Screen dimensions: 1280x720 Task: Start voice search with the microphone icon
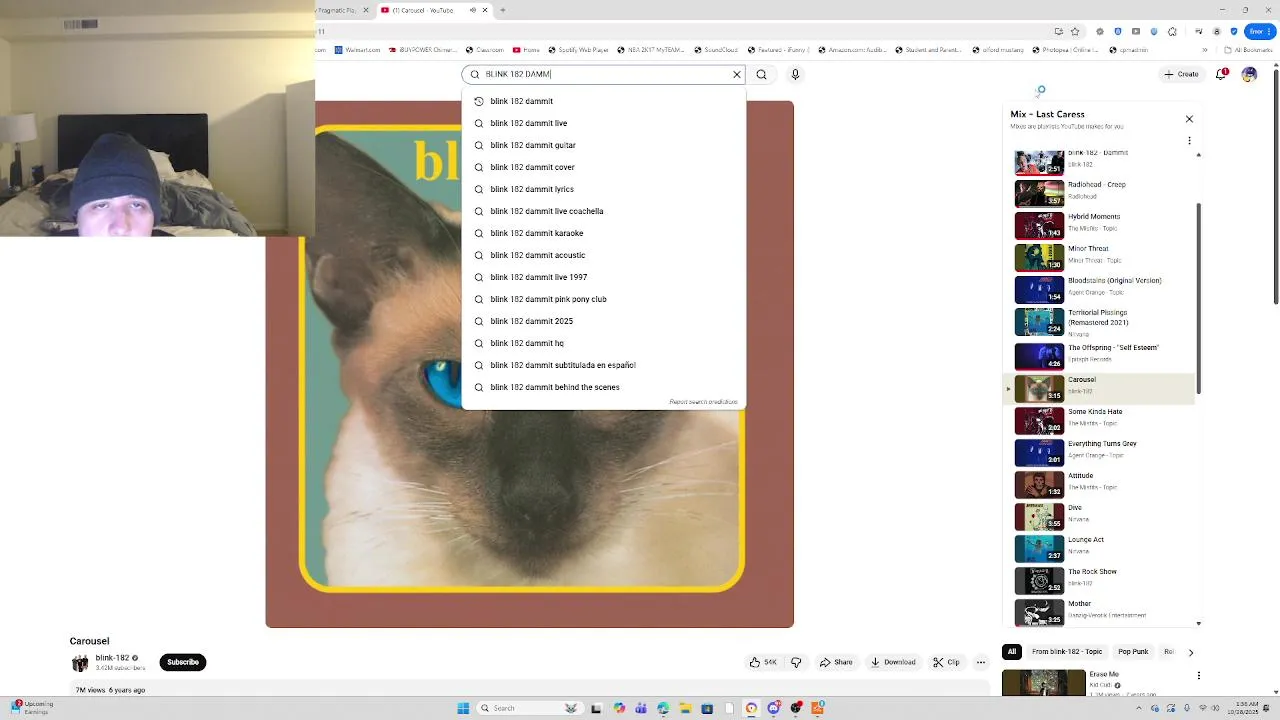coord(795,74)
